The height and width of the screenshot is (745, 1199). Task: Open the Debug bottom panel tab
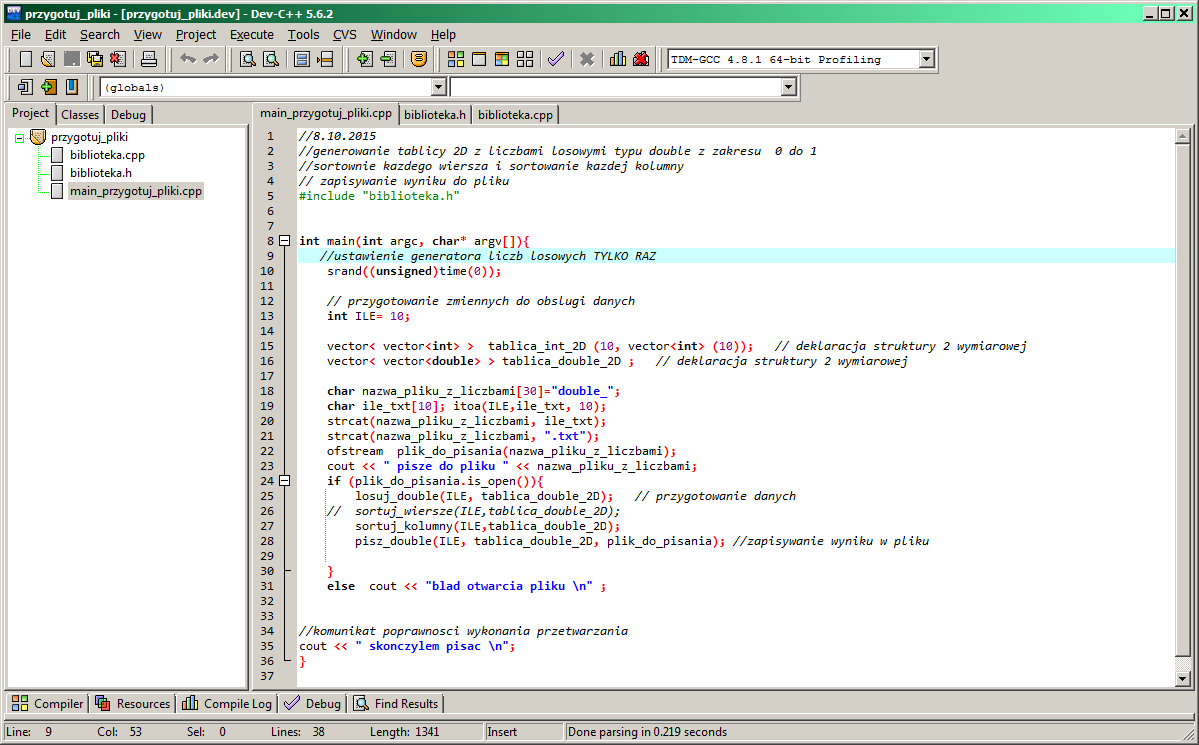click(x=312, y=703)
